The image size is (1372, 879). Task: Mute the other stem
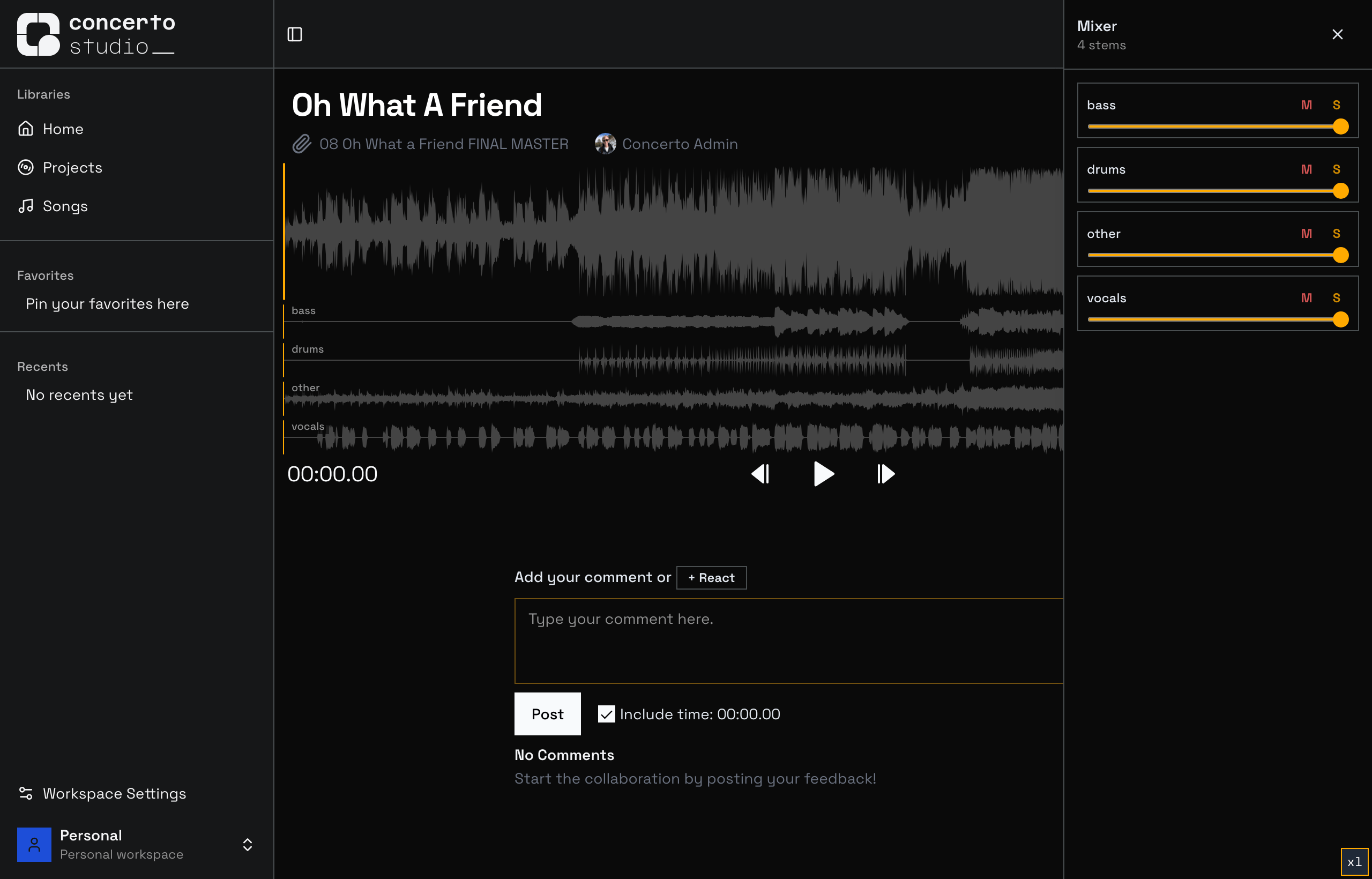1307,234
